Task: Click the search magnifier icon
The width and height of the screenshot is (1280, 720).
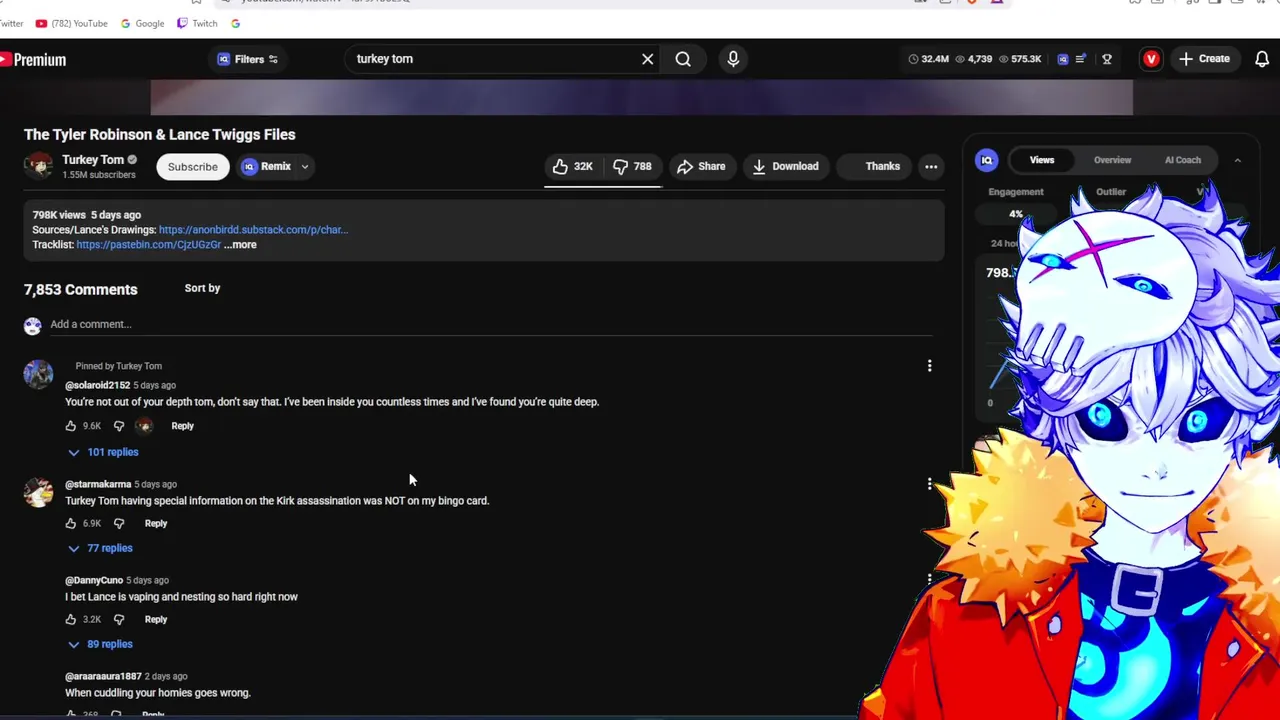Action: (683, 59)
